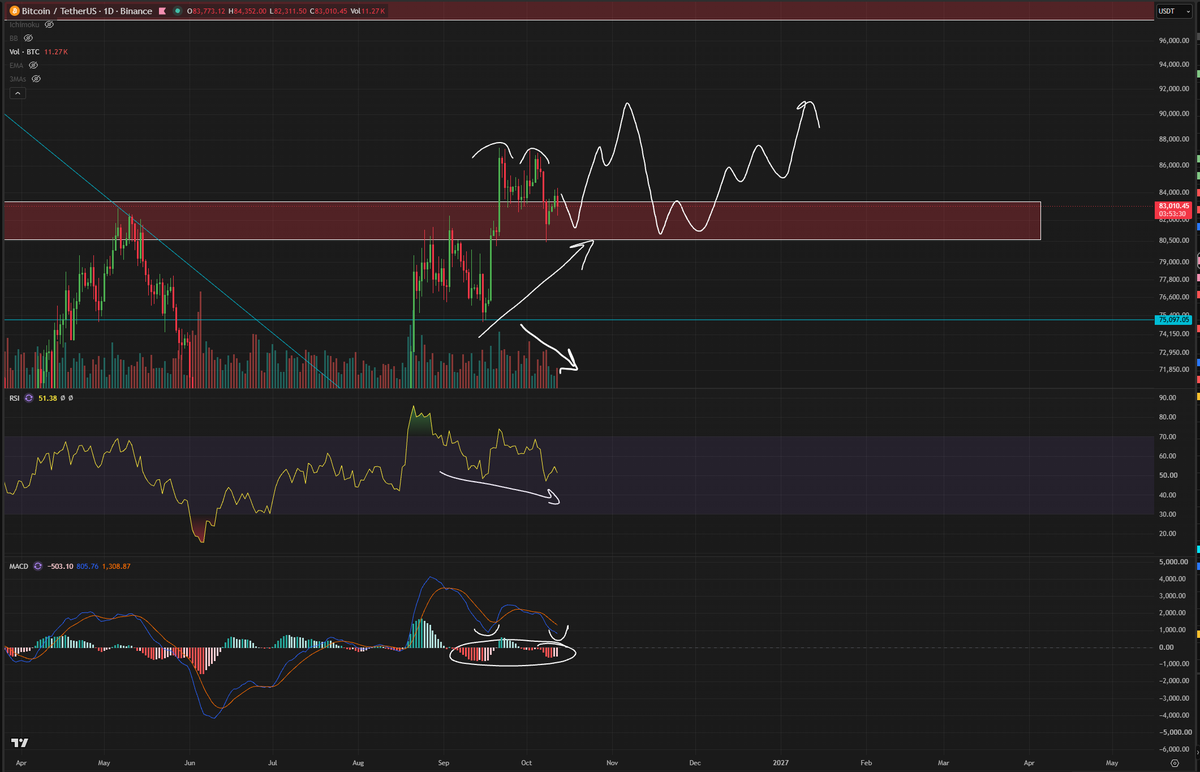Image resolution: width=1200 pixels, height=772 pixels.
Task: Click the Bitcoin / TetherUS symbol title
Action: coord(87,11)
